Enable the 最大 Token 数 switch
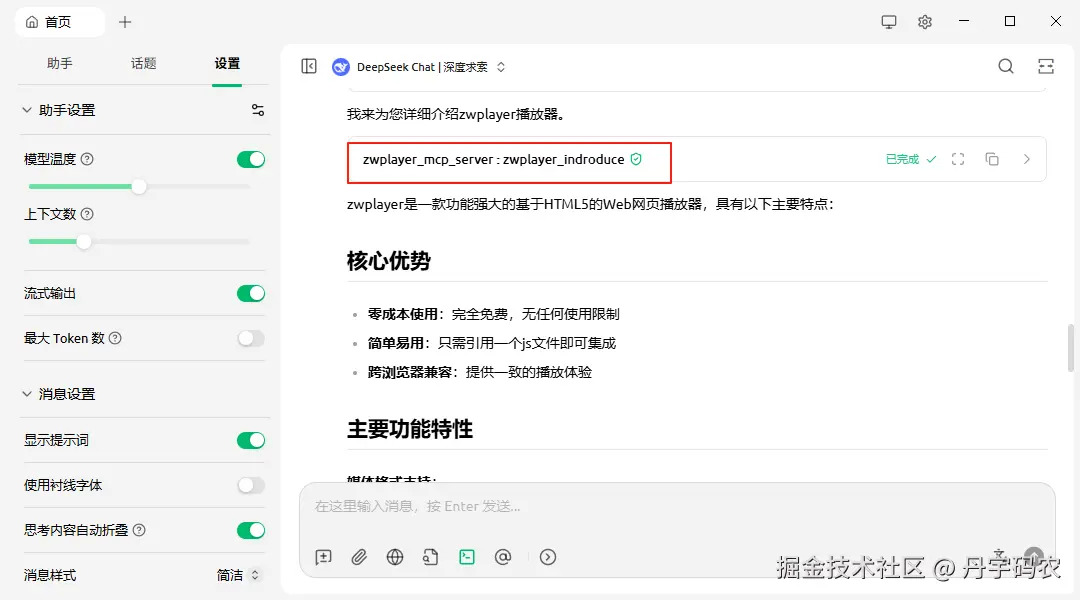This screenshot has width=1080, height=600. [x=251, y=338]
